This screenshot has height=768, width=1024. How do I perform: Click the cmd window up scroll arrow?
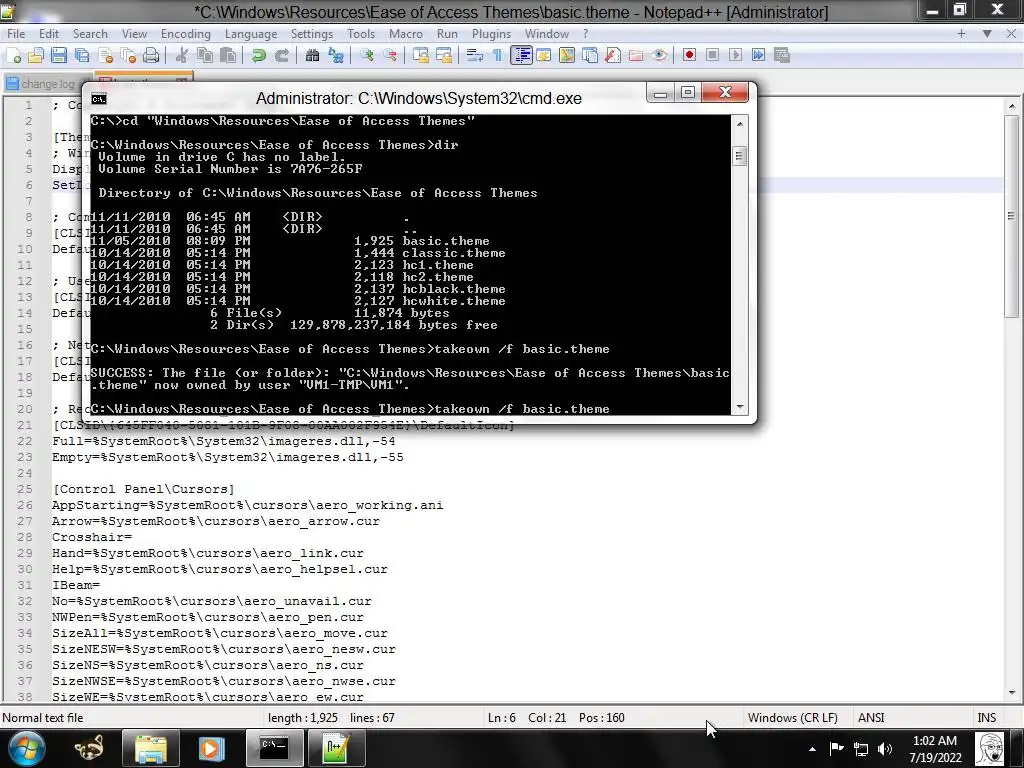739,123
